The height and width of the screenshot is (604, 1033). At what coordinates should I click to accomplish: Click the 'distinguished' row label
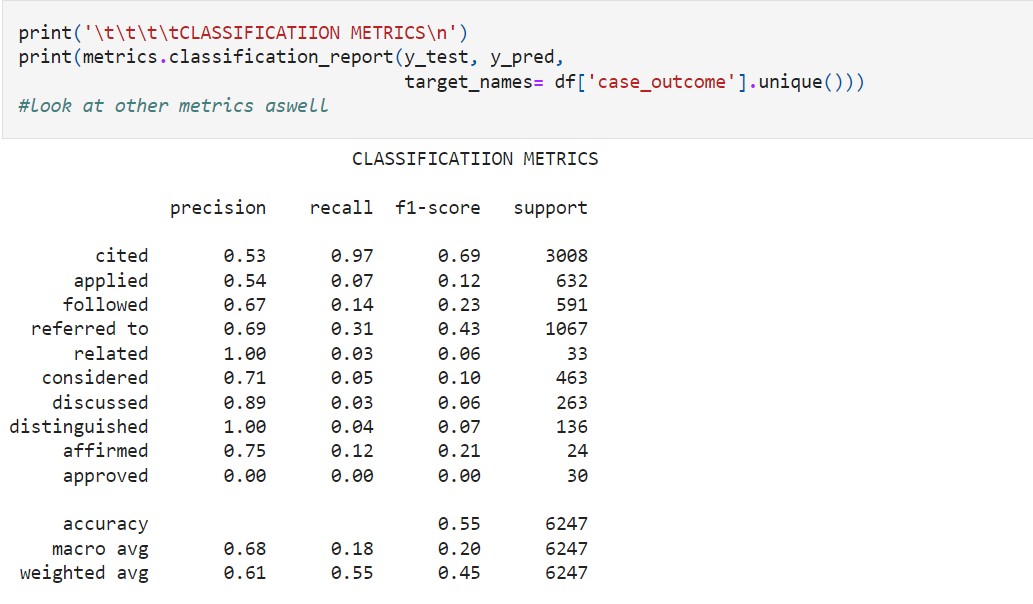coord(79,427)
